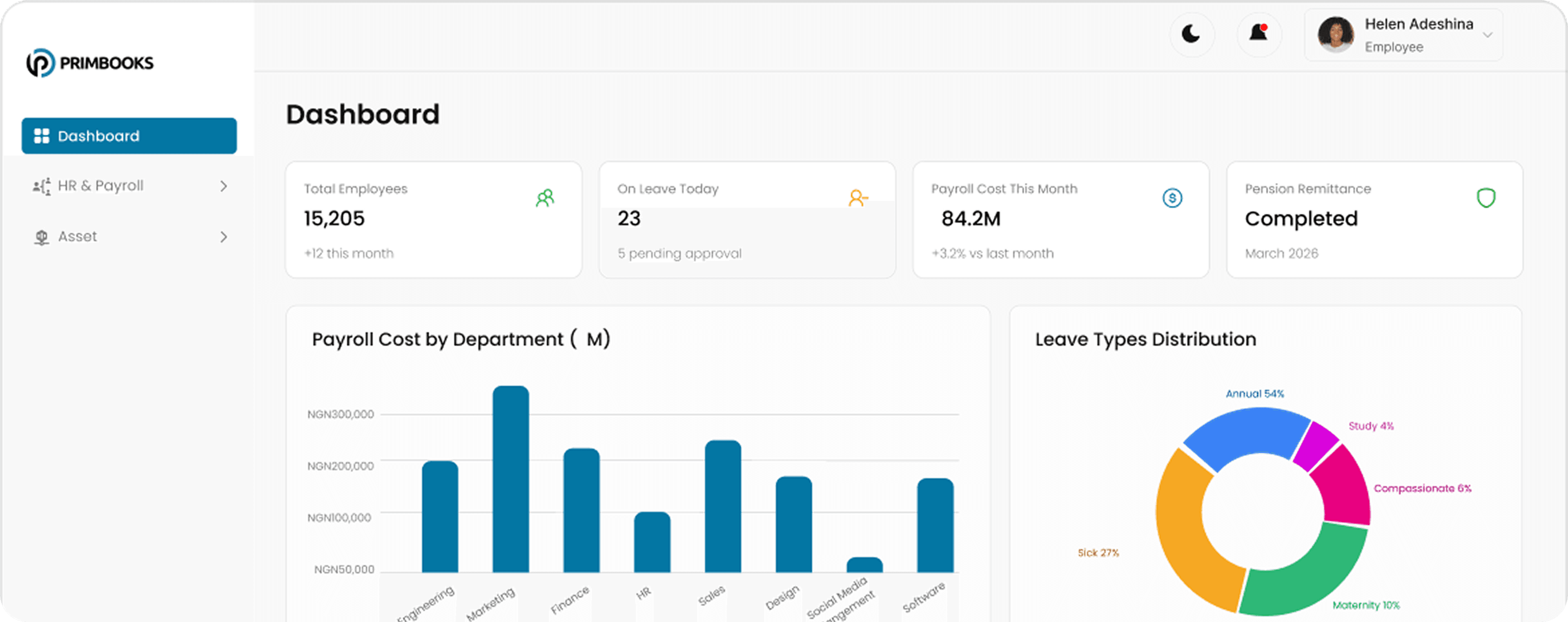
Task: Click the Design bar in payroll chart
Action: 794,524
